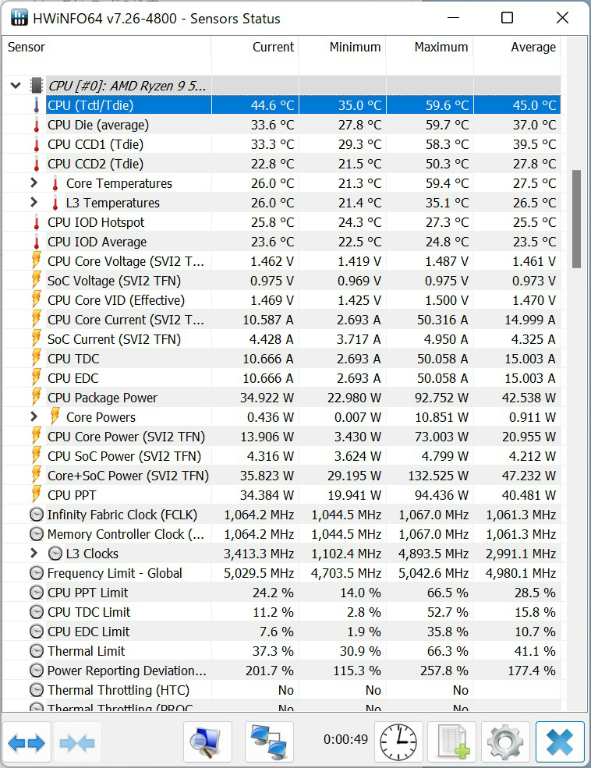
Task: Expand the Core Temperatures group
Action: (34, 183)
